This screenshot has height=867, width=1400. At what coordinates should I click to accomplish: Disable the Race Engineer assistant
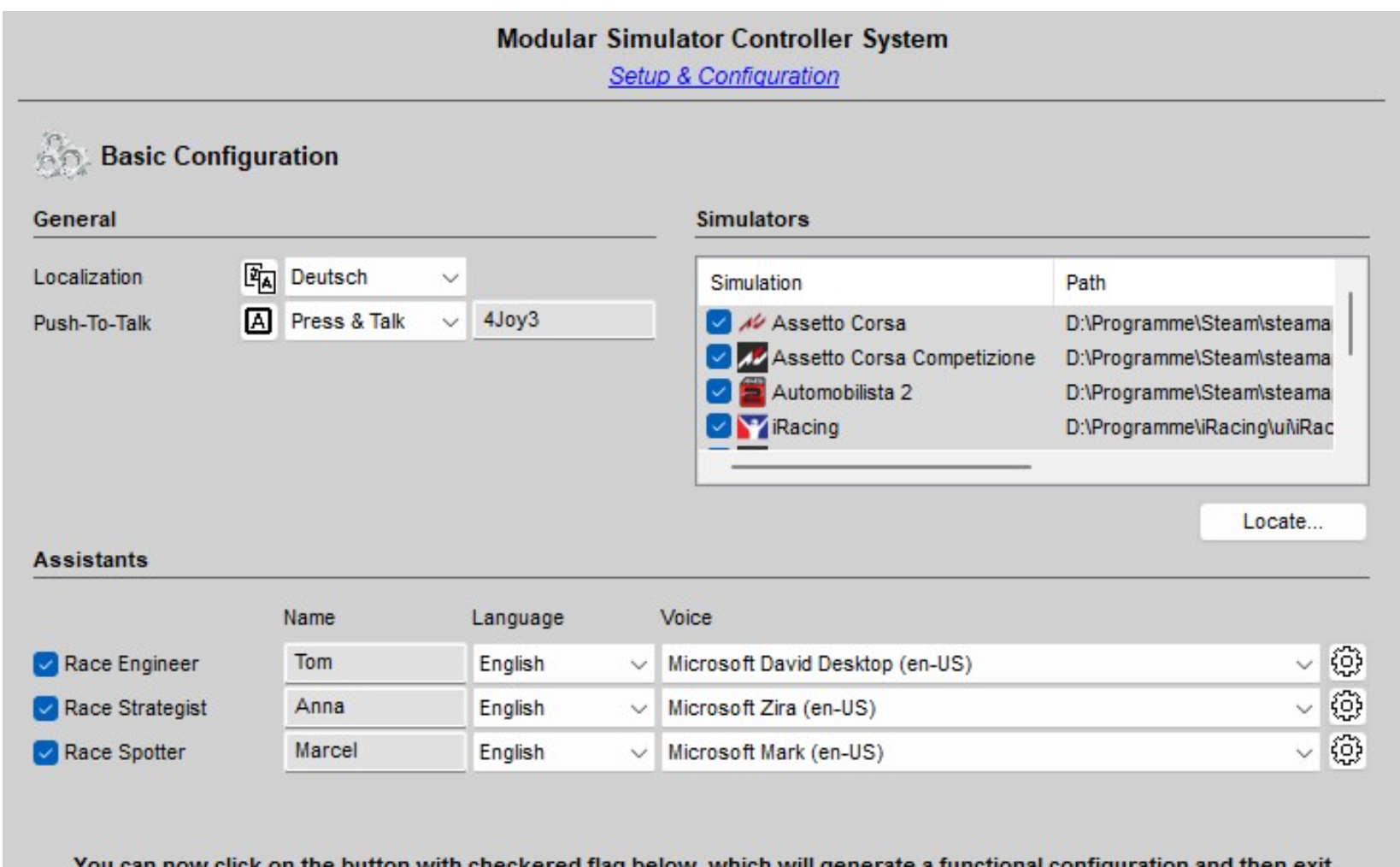pyautogui.click(x=45, y=664)
